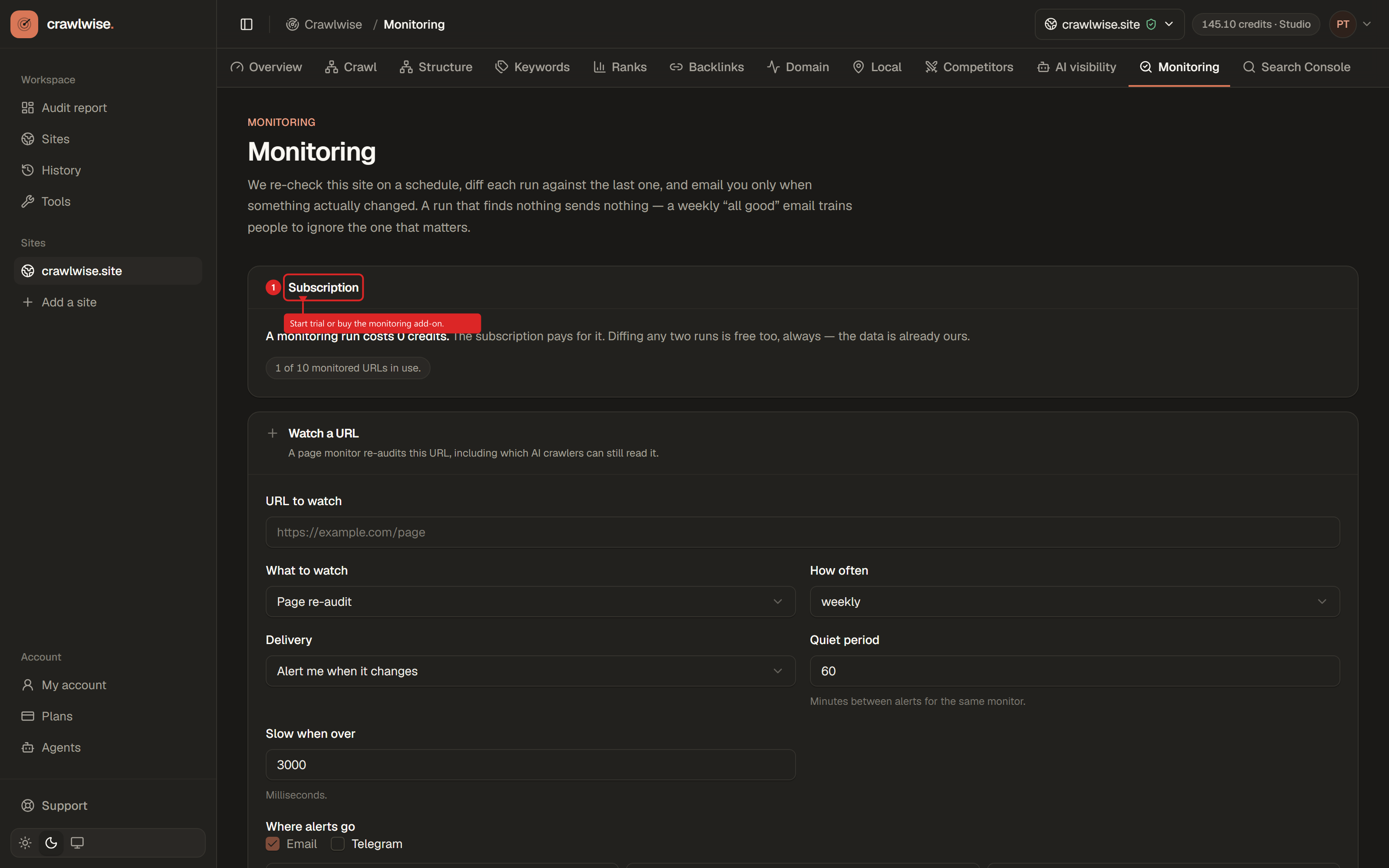Image resolution: width=1389 pixels, height=868 pixels.
Task: Click the Audit report grid icon
Action: click(x=27, y=108)
